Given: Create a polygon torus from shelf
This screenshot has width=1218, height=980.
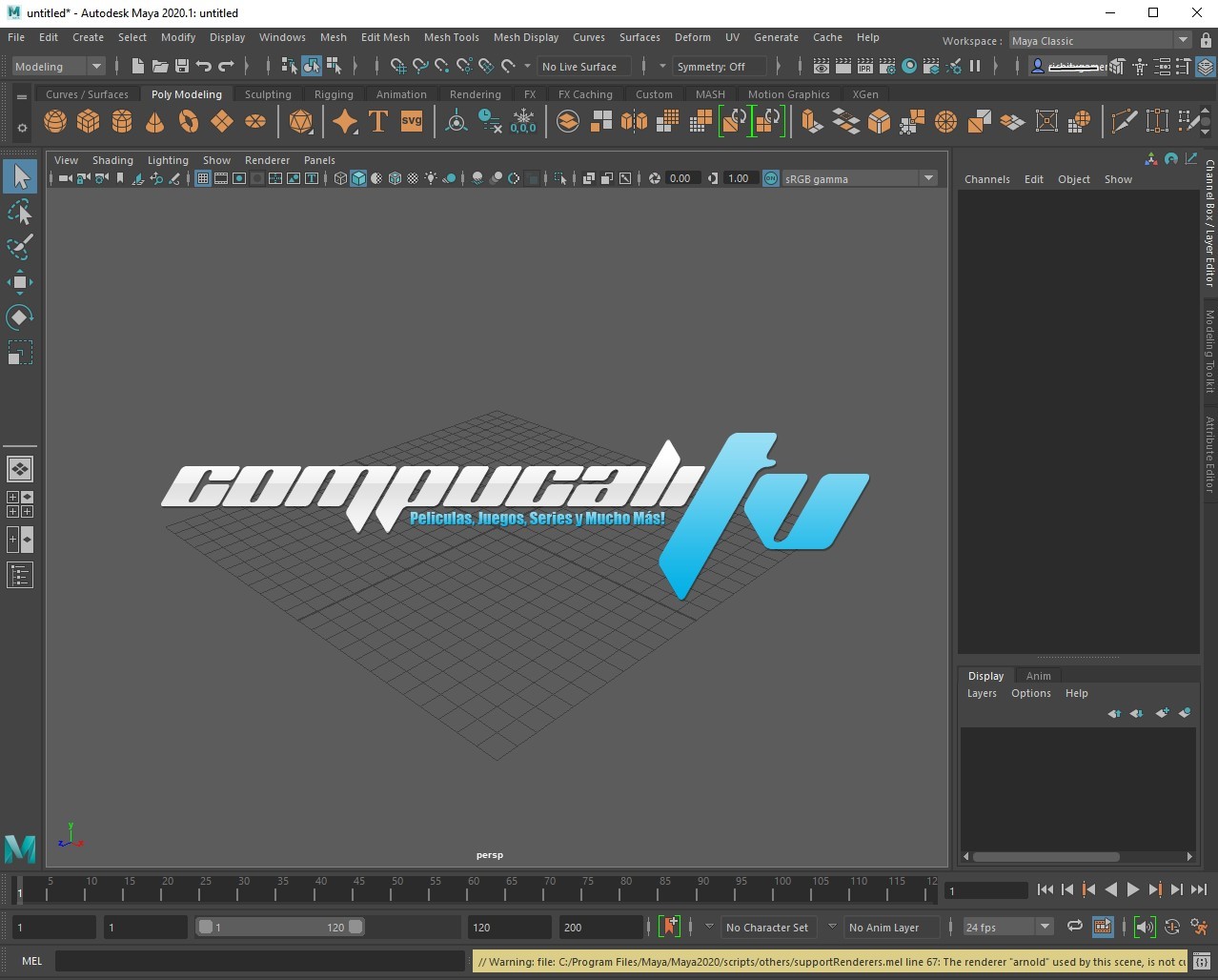Looking at the screenshot, I should pos(189,121).
